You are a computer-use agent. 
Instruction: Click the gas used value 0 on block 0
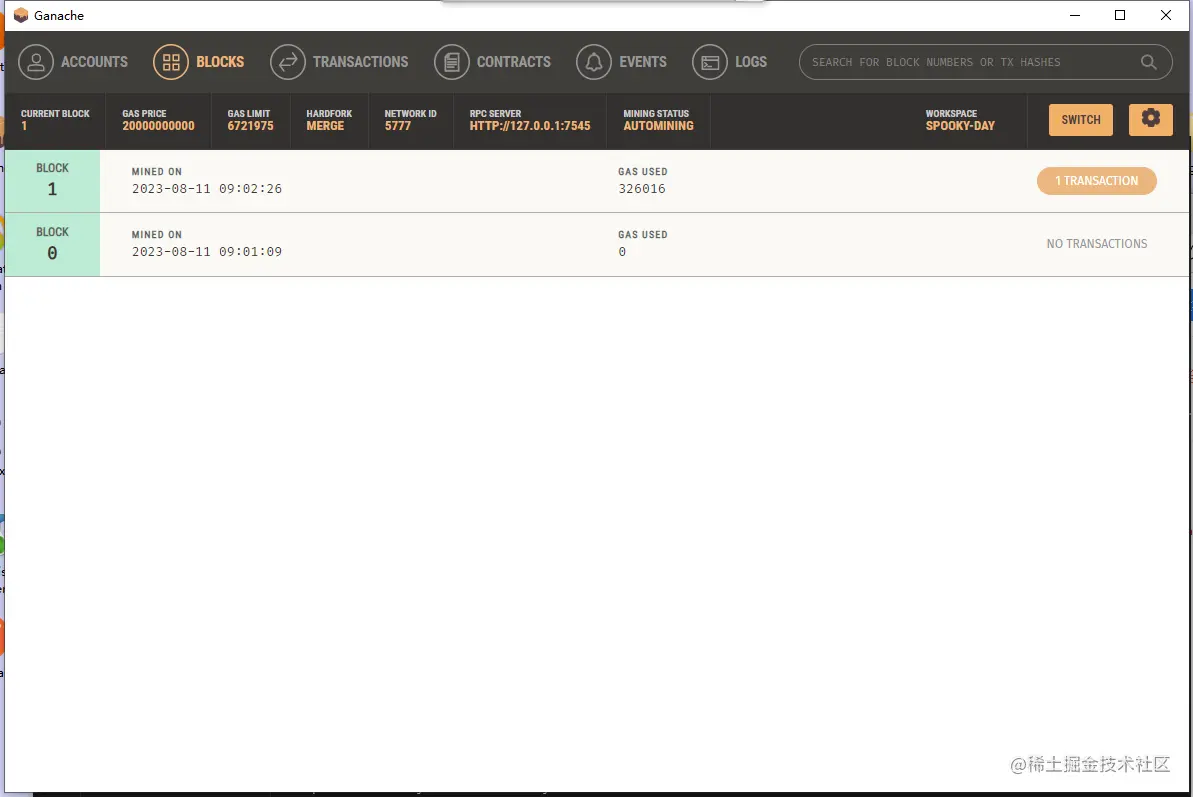622,252
